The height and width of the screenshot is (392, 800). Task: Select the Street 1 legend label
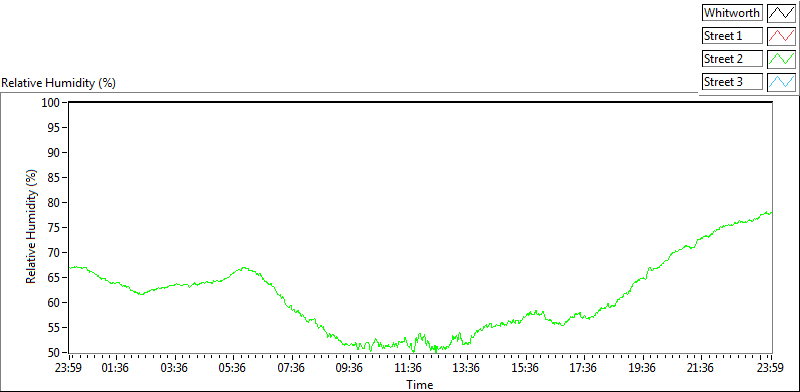tap(732, 36)
